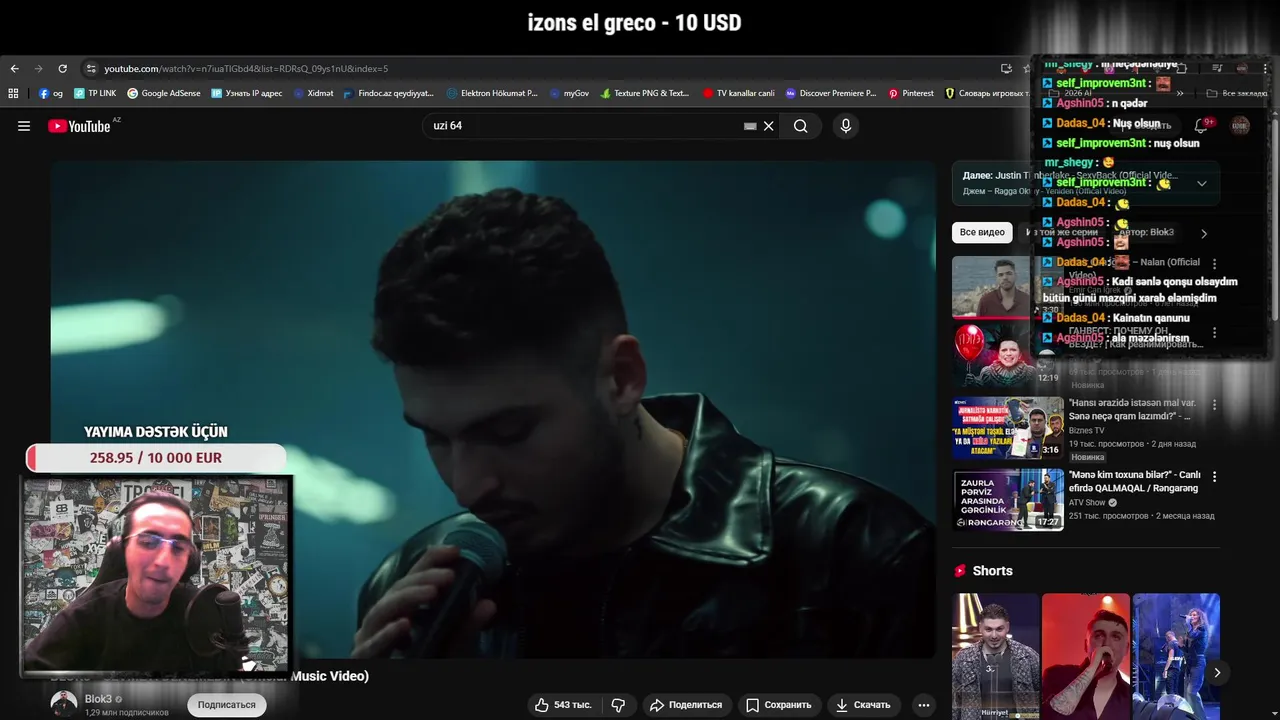Open the Узнать IP адрес bookmark
This screenshot has height=720, width=1280.
click(x=247, y=93)
